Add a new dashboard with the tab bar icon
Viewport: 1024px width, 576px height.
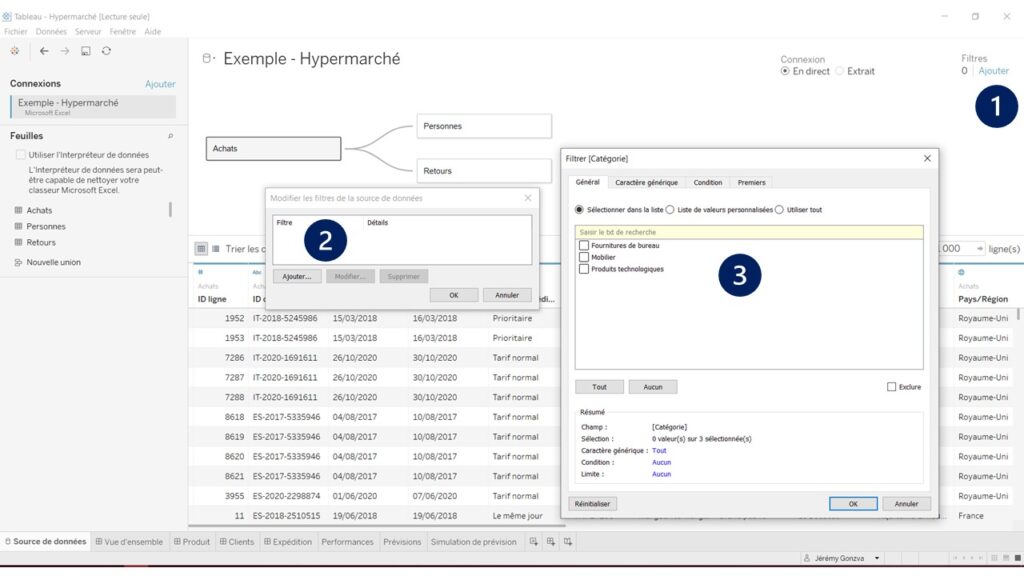(x=551, y=541)
